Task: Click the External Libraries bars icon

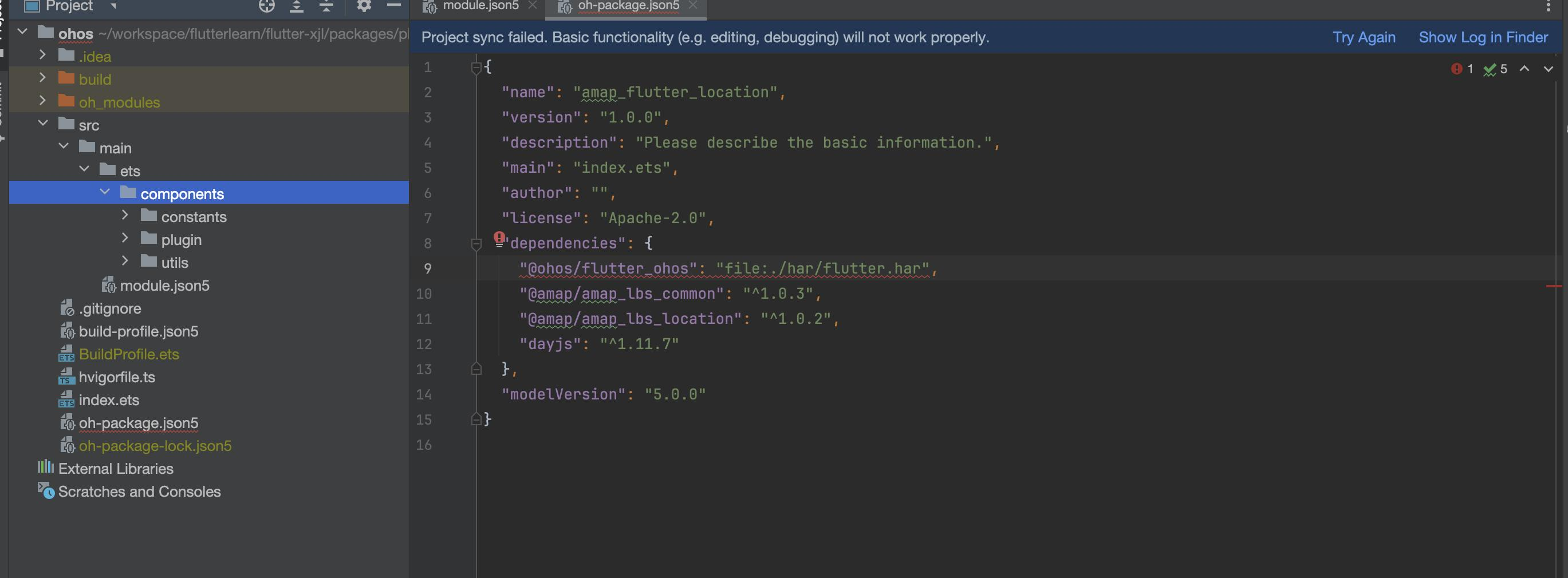Action: click(x=46, y=468)
